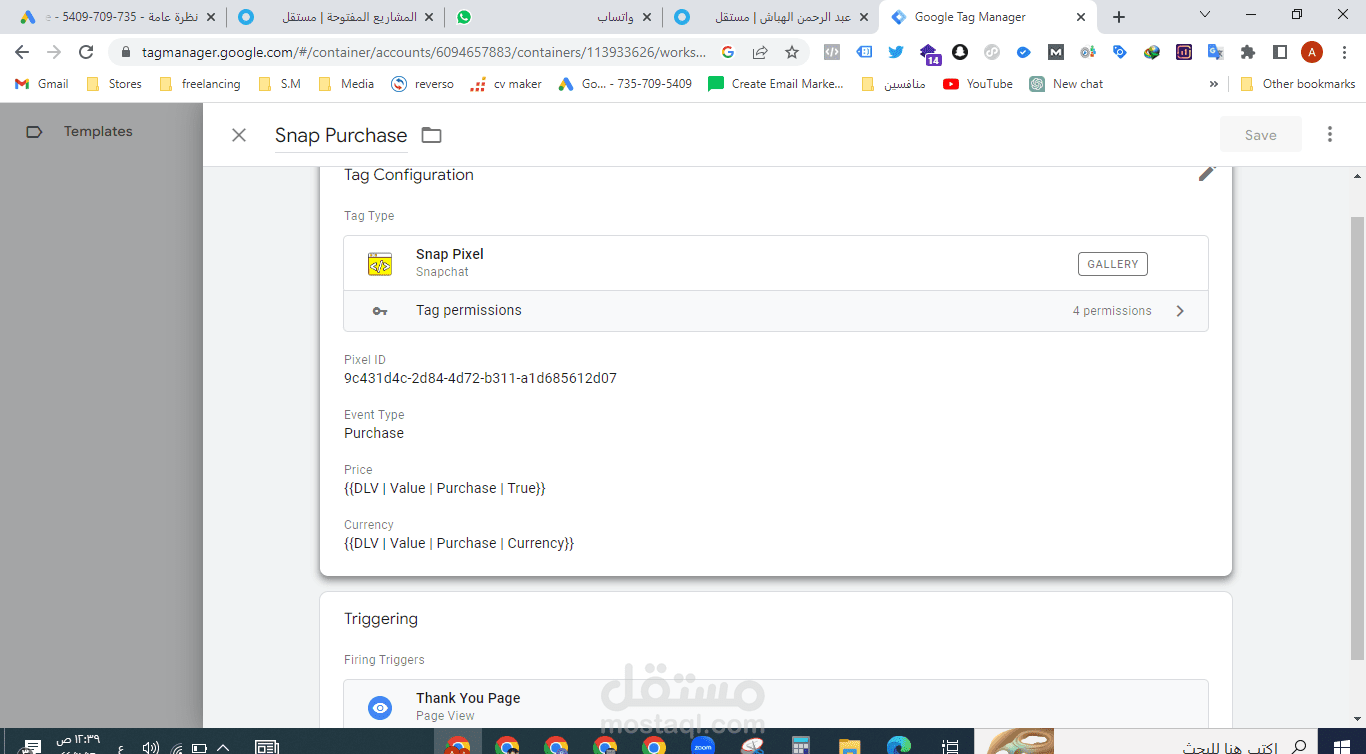Open the Chrome profile avatar A
This screenshot has width=1366, height=754.
(1312, 52)
